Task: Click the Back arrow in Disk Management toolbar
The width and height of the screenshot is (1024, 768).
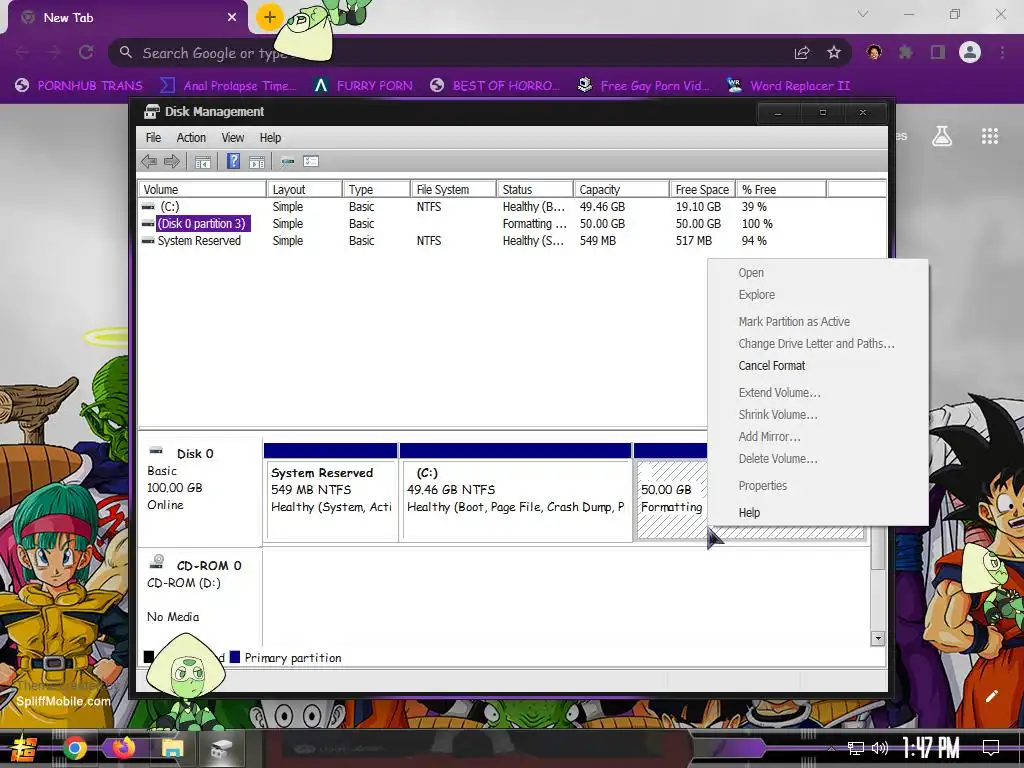Action: tap(149, 161)
